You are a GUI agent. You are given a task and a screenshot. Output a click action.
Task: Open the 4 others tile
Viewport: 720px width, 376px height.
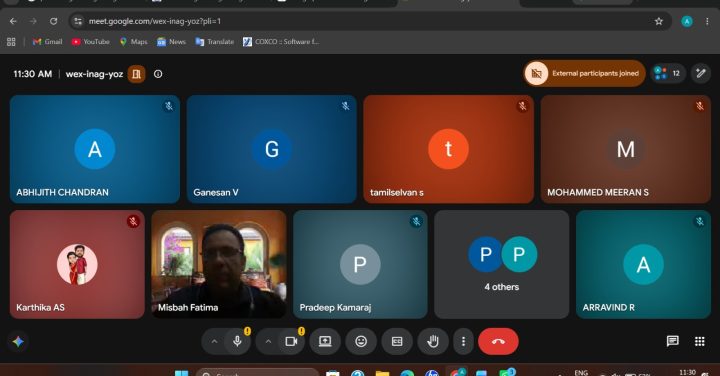tap(501, 264)
